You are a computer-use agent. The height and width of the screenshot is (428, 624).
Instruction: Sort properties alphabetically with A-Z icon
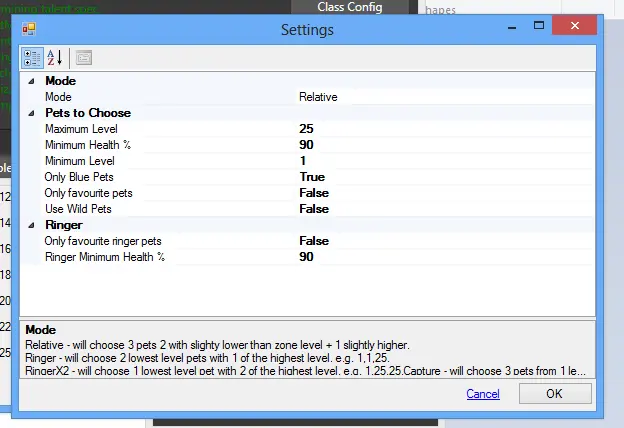pyautogui.click(x=54, y=57)
